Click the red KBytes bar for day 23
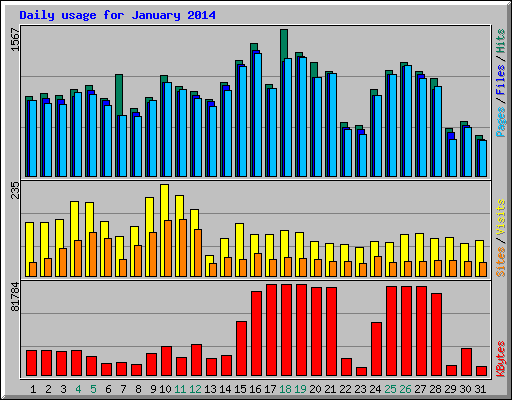Viewport: 512px width, 400px height. click(x=361, y=372)
